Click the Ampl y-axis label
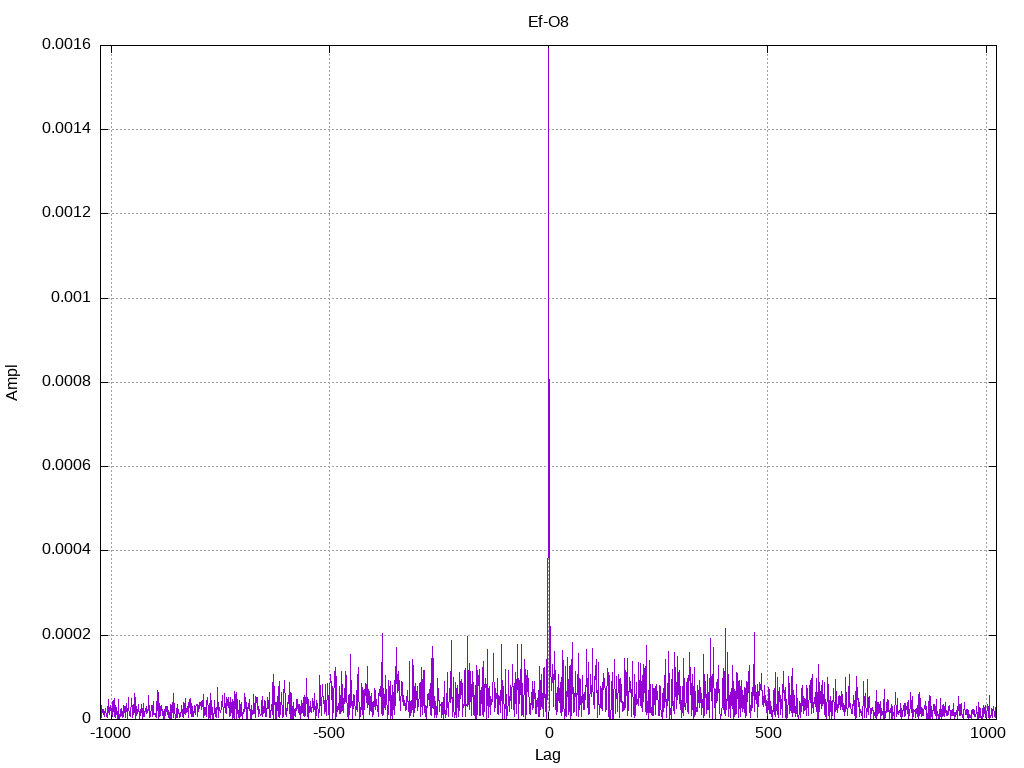The width and height of the screenshot is (1024, 768). coord(12,382)
